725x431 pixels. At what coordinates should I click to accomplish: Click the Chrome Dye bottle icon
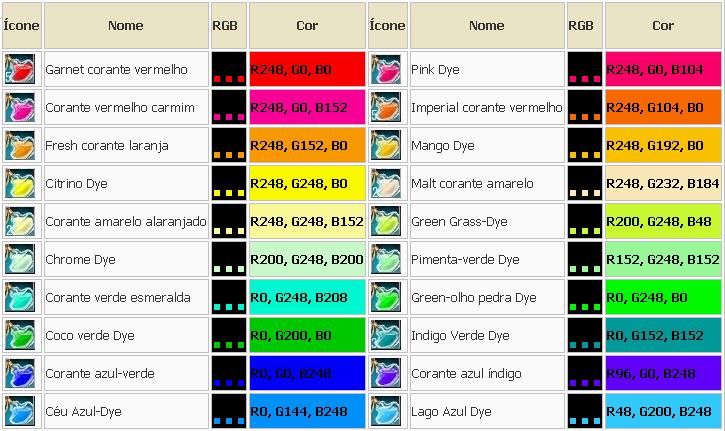(20, 259)
